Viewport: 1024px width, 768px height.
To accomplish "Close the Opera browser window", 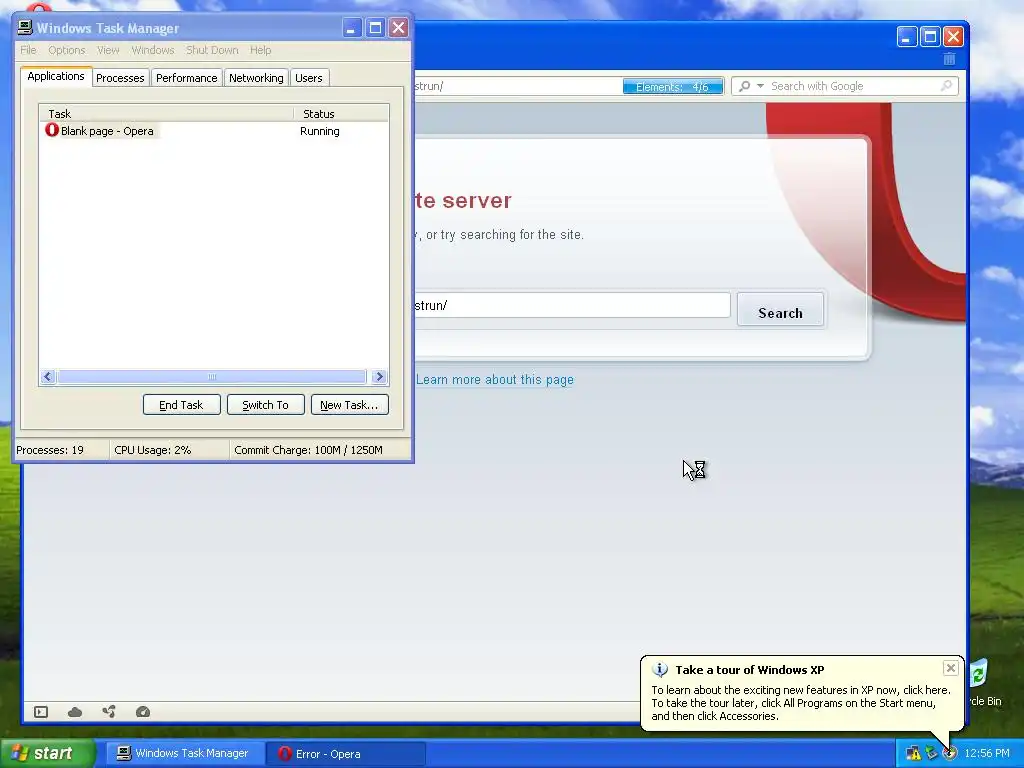I will 953,37.
